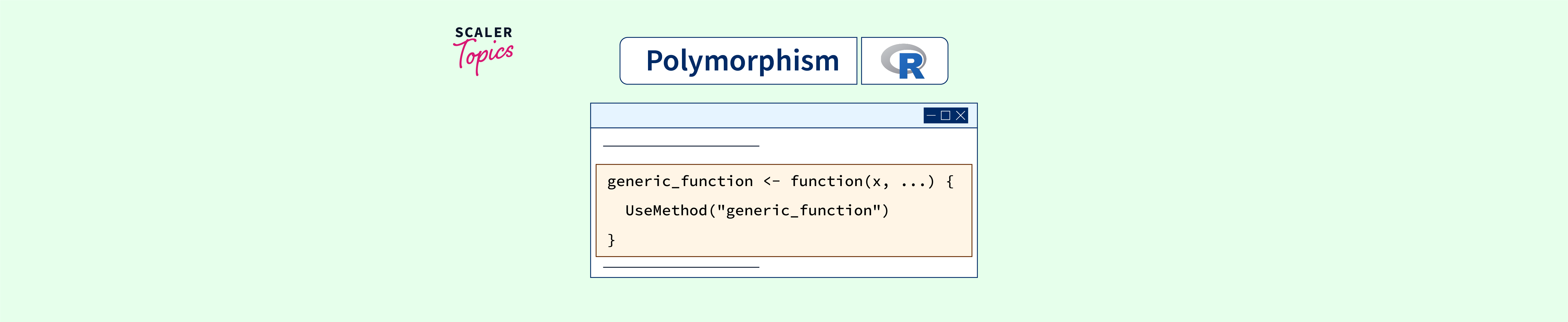Click the UseMethod keyword
Image resolution: width=1568 pixels, height=322 pixels.
click(666, 211)
